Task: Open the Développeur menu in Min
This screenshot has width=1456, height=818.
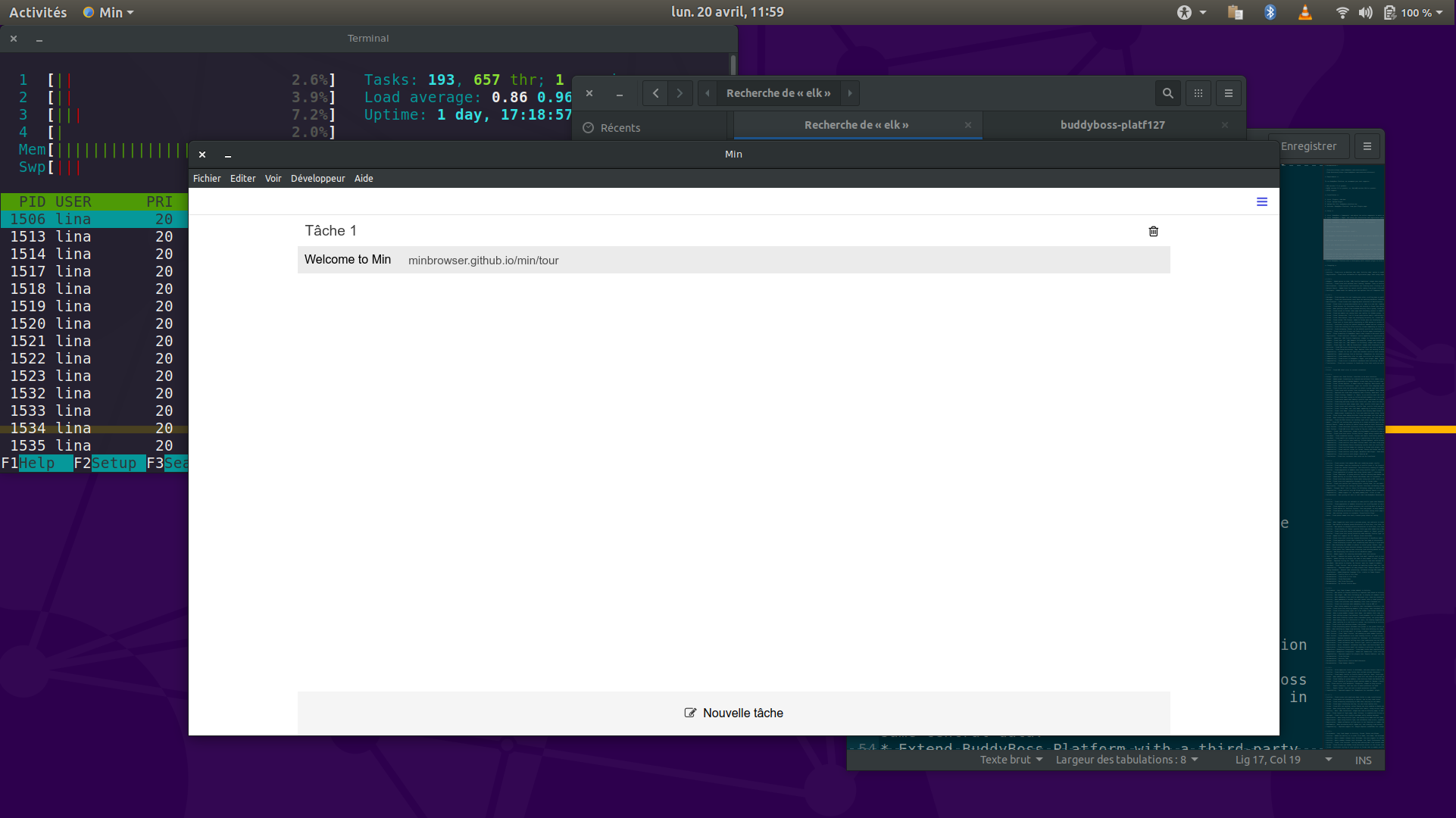Action: click(317, 178)
